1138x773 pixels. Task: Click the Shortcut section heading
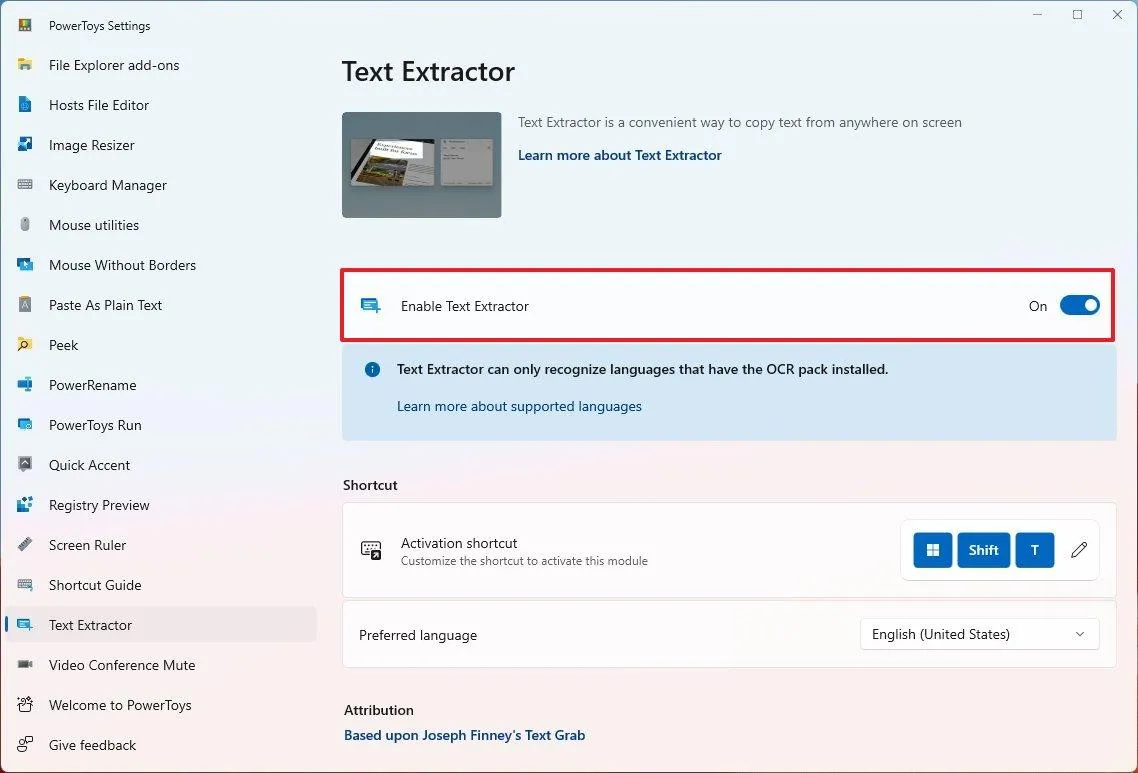(x=370, y=485)
